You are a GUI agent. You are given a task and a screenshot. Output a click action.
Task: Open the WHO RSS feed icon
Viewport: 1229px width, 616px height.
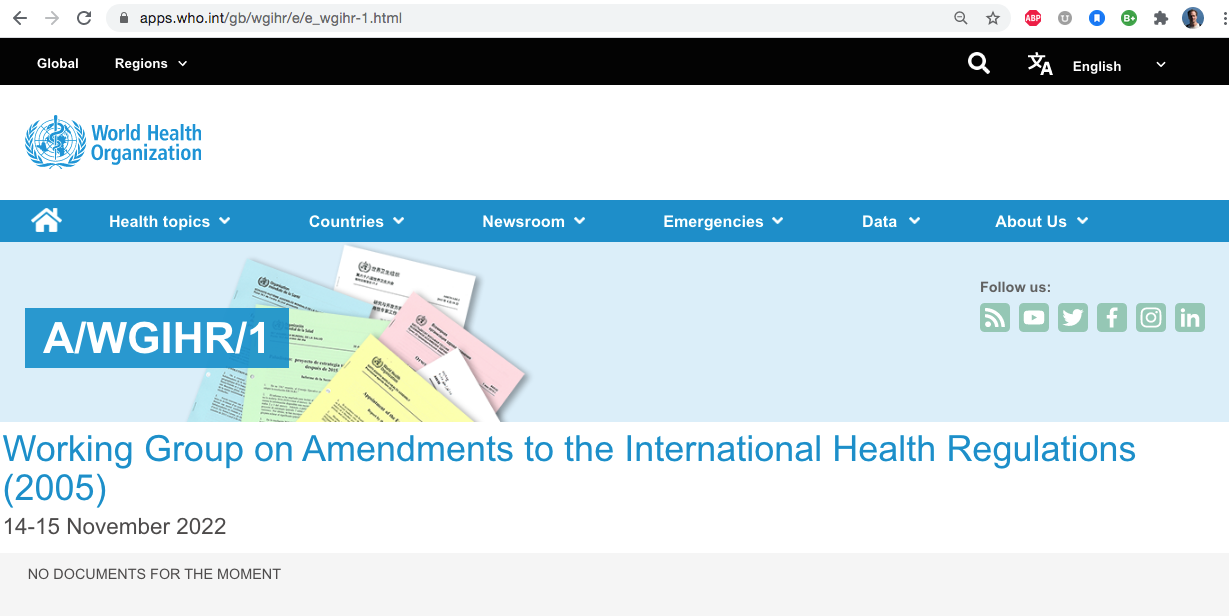tap(995, 318)
